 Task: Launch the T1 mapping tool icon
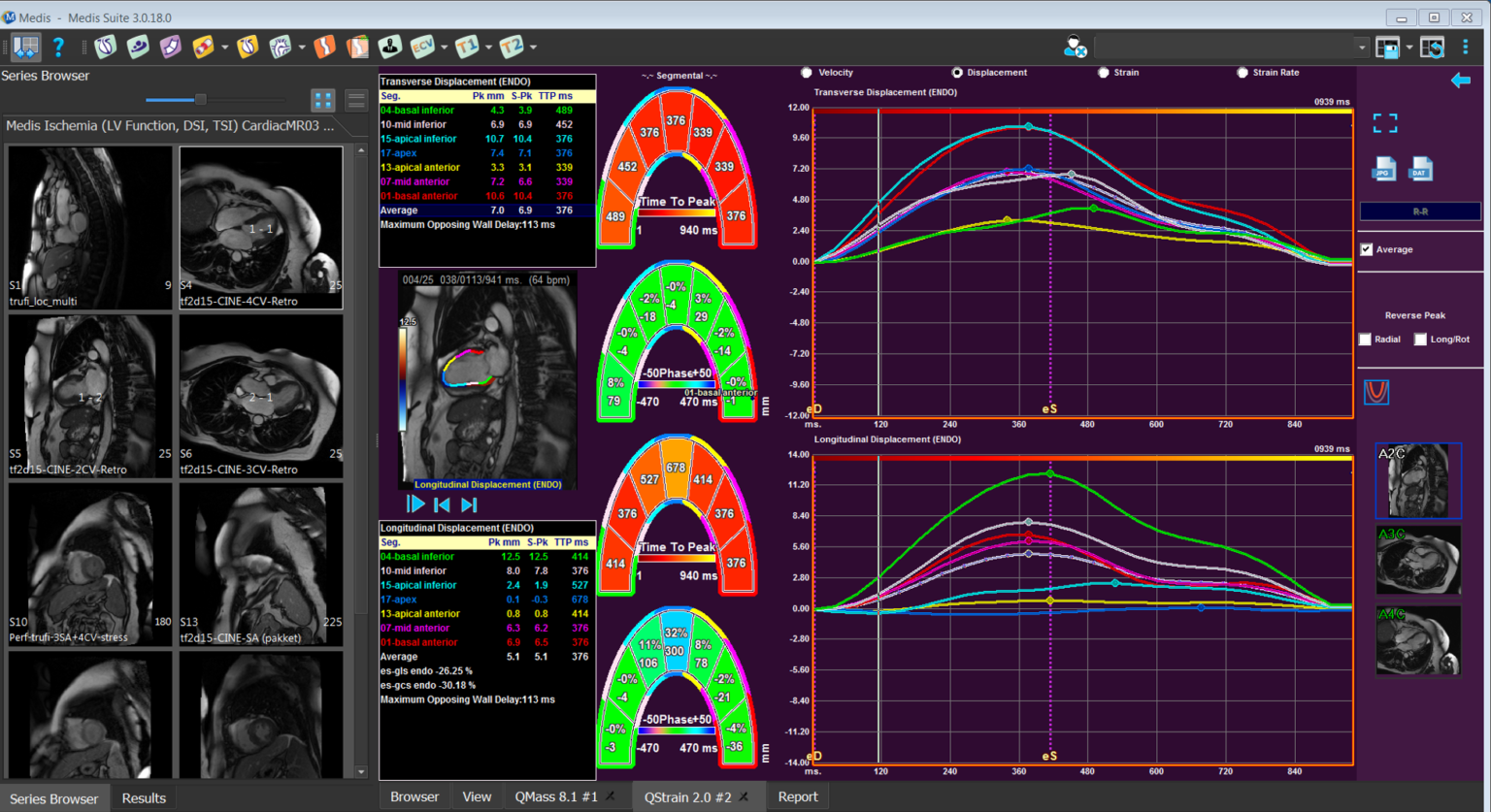click(x=467, y=47)
